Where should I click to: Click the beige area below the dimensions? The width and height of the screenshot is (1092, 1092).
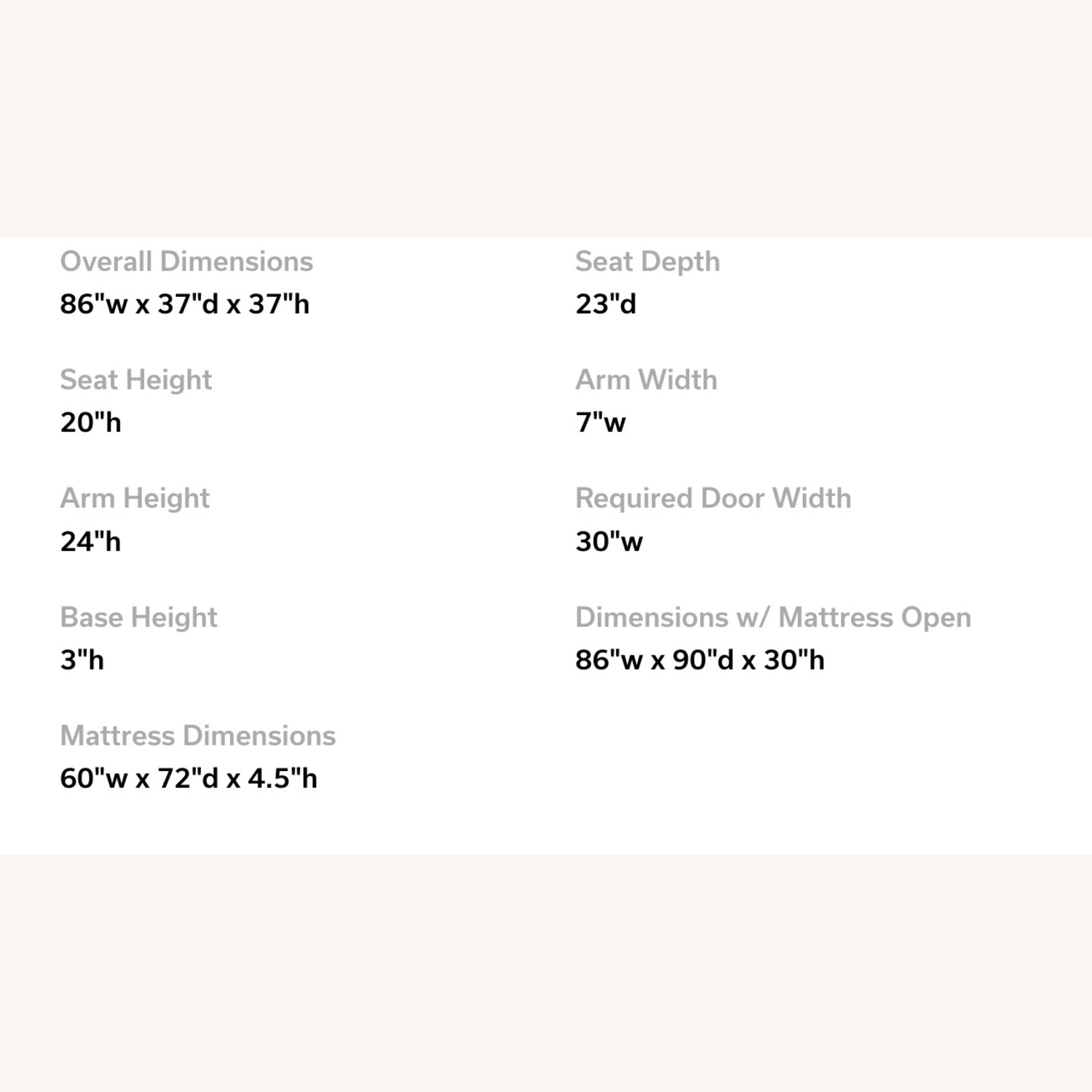(546, 973)
